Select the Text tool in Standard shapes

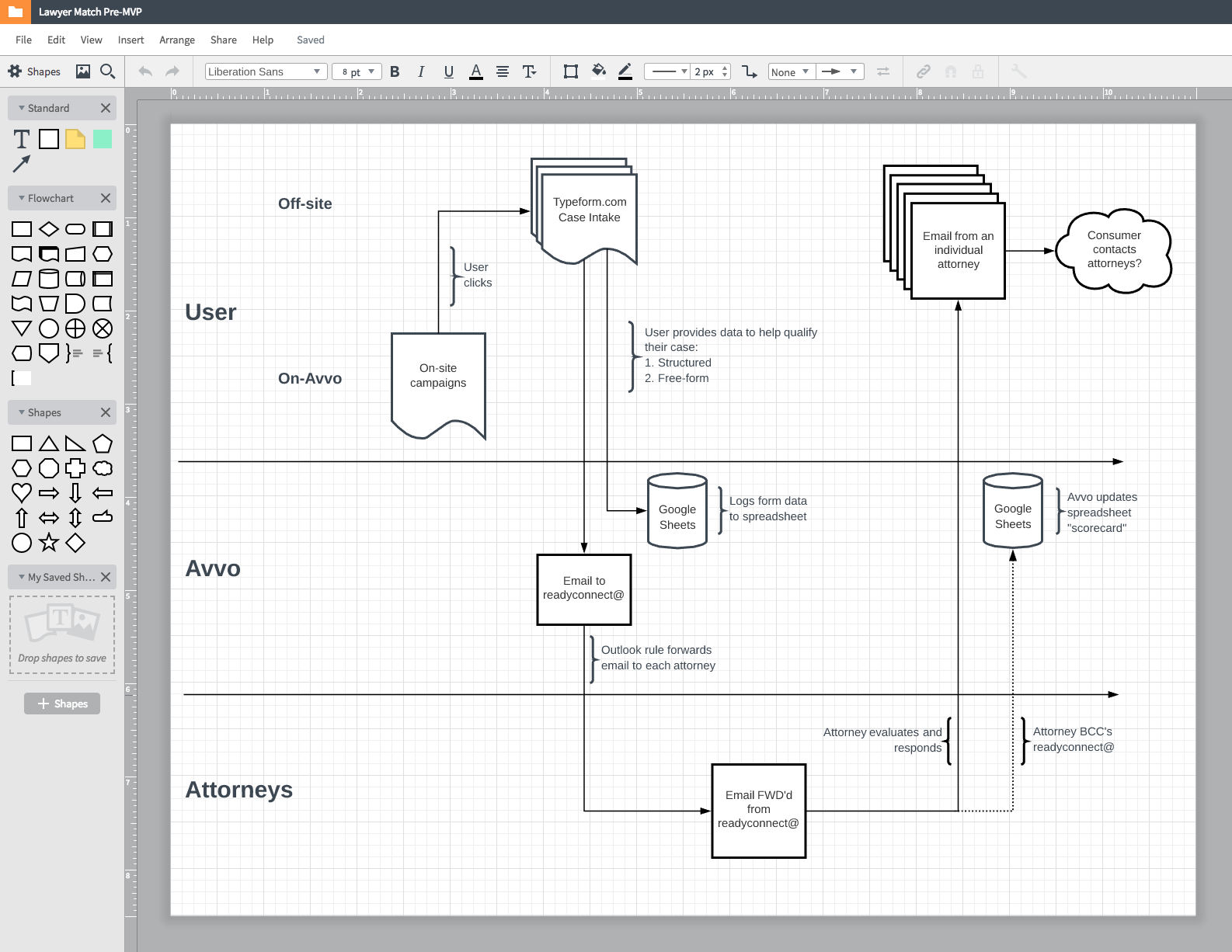point(22,139)
